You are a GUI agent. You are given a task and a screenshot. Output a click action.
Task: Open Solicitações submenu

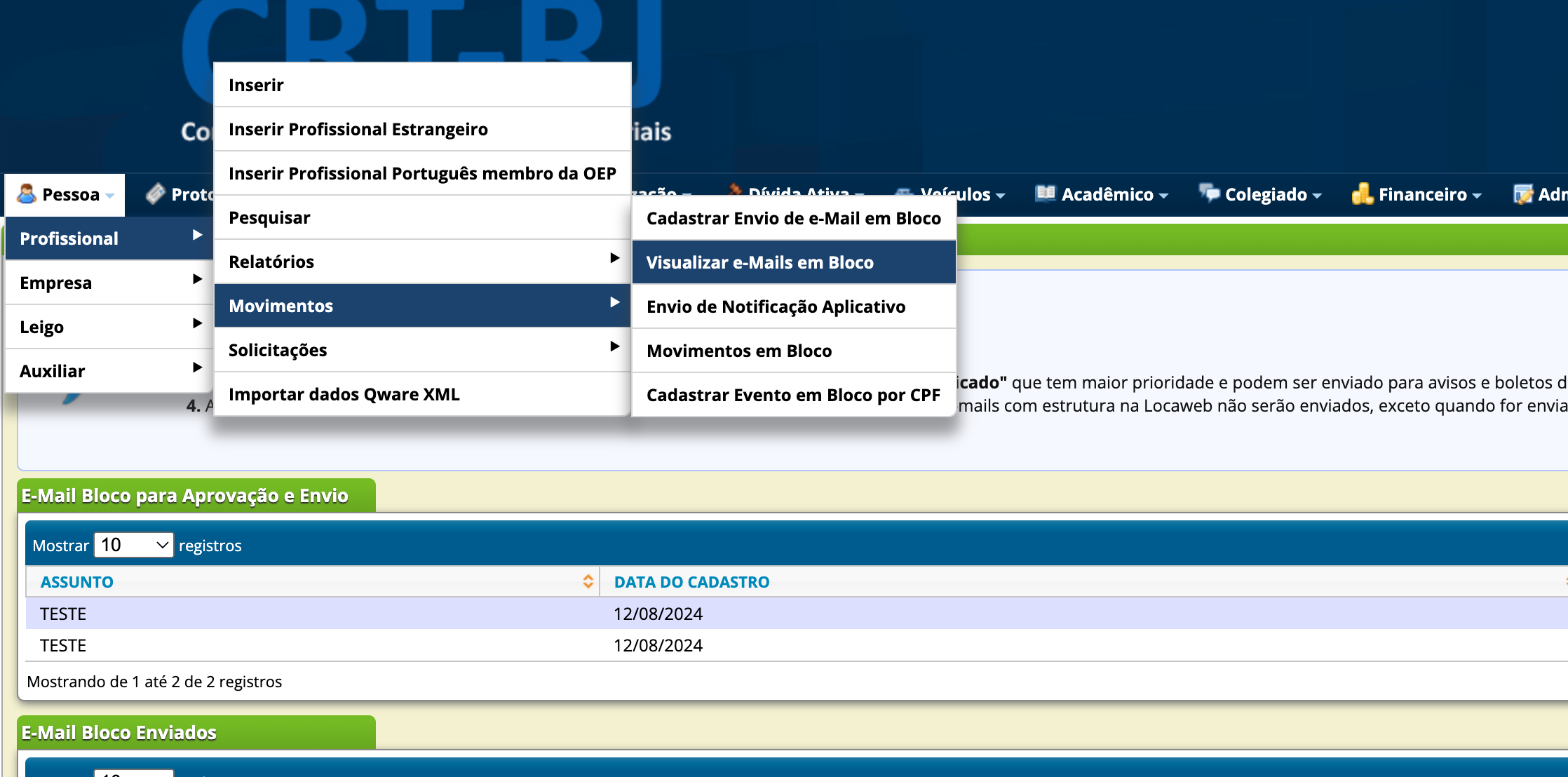pyautogui.click(x=422, y=350)
